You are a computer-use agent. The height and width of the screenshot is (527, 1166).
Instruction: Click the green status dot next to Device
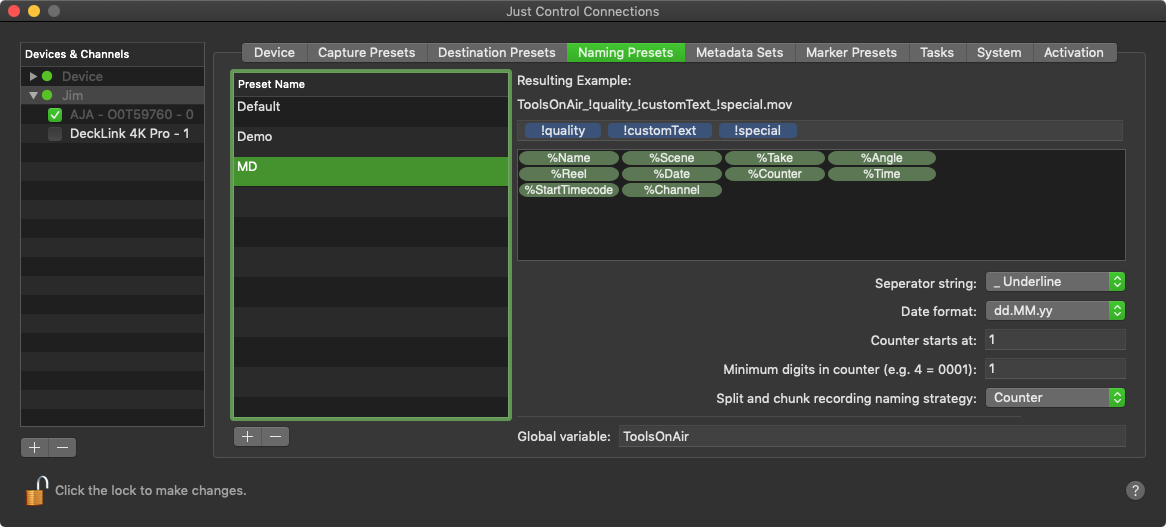point(47,76)
